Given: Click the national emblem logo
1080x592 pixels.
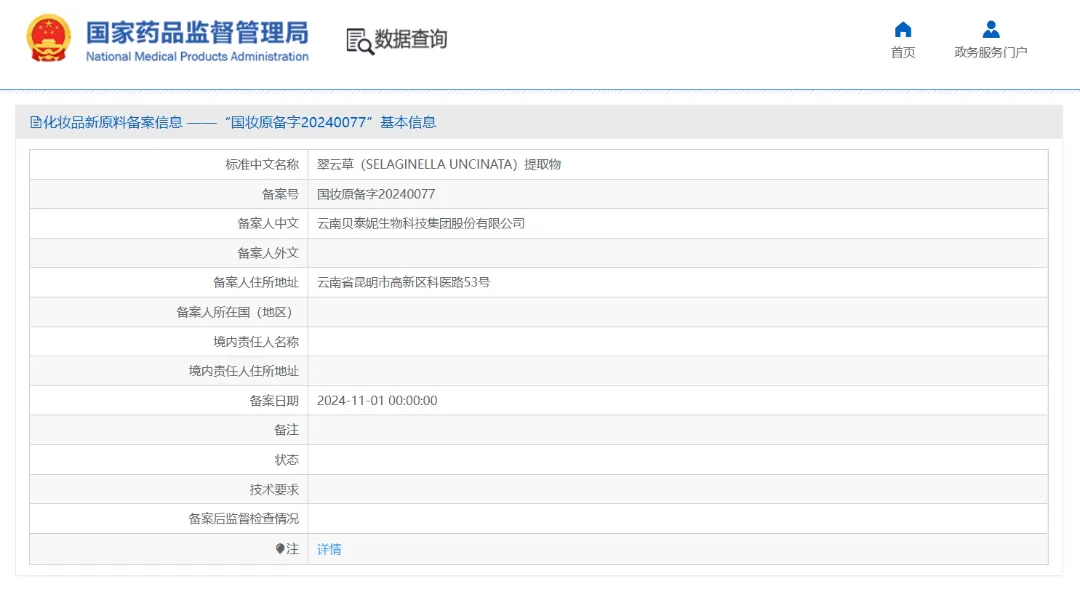Looking at the screenshot, I should click(x=48, y=38).
